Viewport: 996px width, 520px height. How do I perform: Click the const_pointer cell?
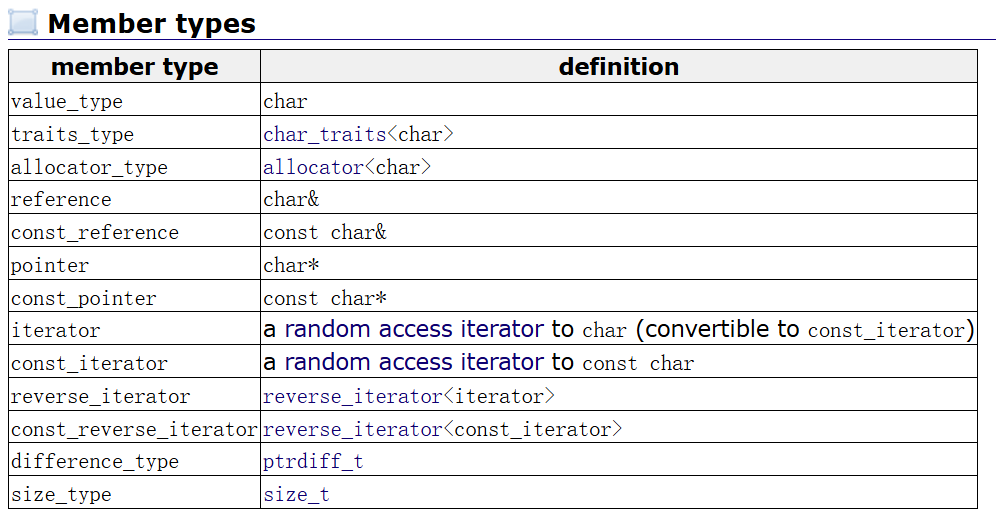(84, 298)
